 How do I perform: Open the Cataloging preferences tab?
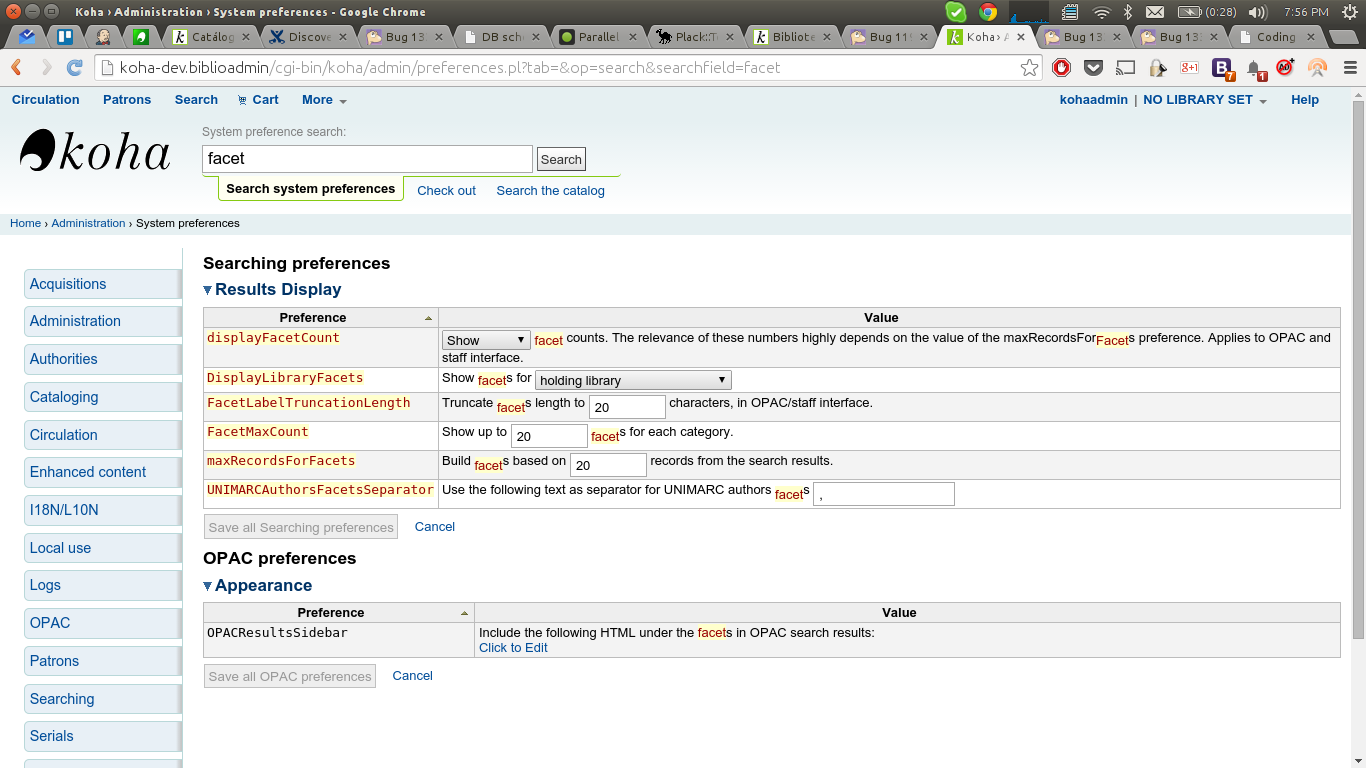point(64,397)
